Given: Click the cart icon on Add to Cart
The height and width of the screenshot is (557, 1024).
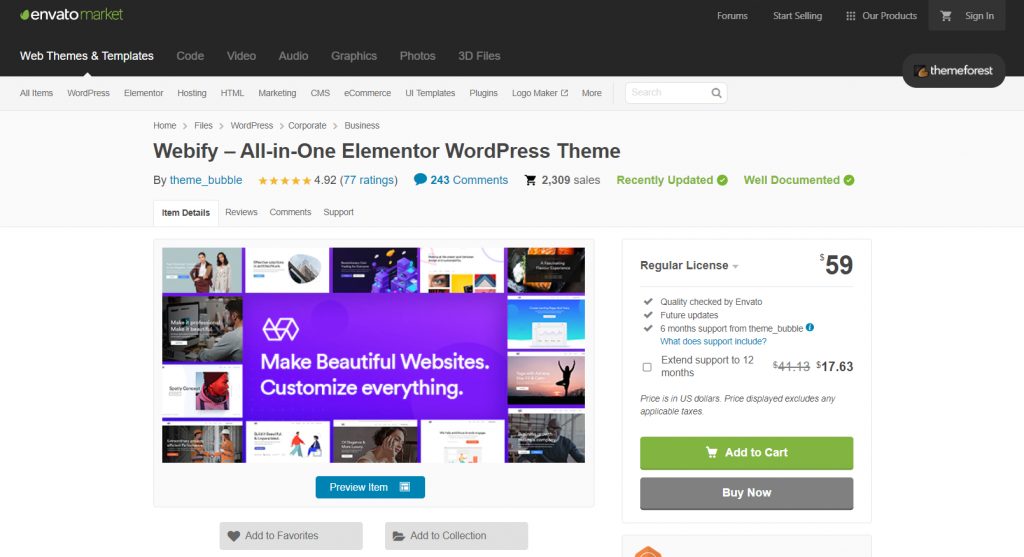Looking at the screenshot, I should (x=712, y=453).
